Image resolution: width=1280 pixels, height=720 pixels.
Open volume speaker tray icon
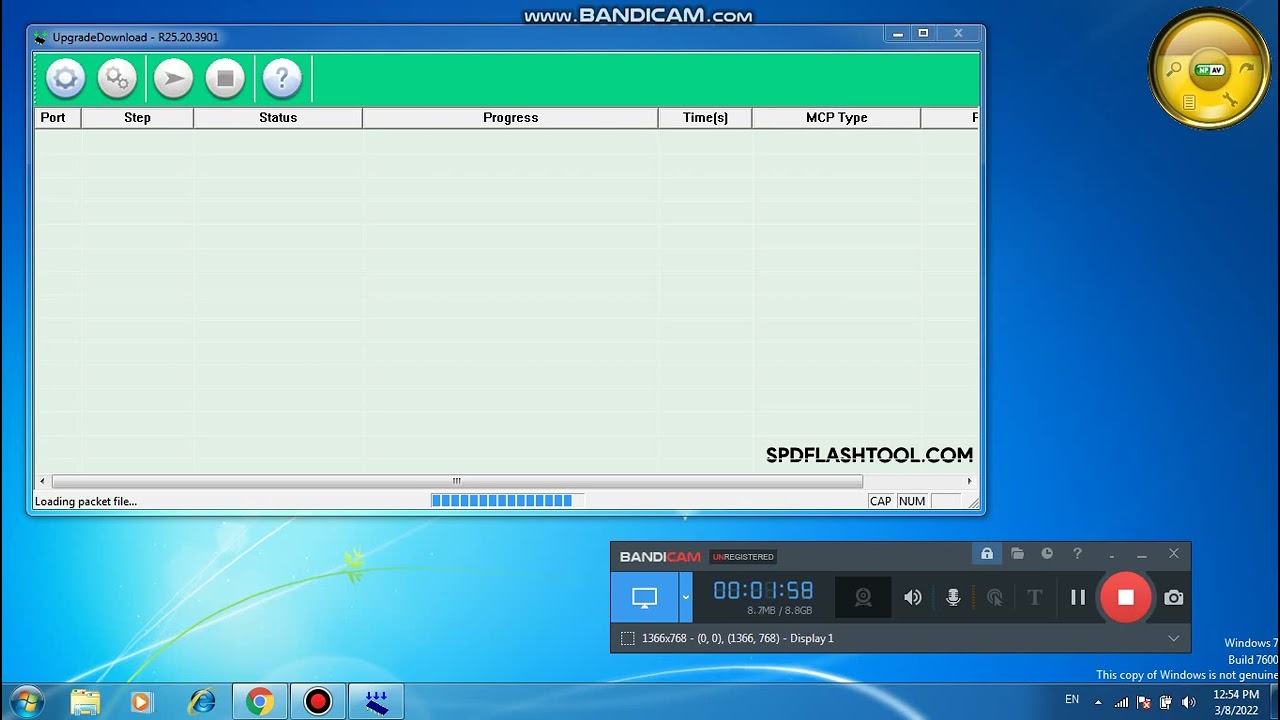(1188, 702)
